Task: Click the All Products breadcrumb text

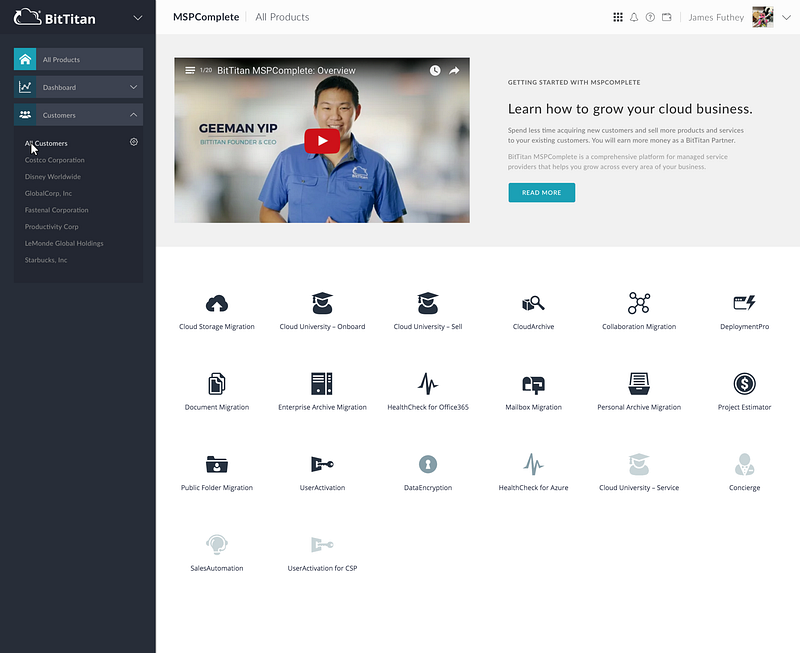Action: [282, 17]
